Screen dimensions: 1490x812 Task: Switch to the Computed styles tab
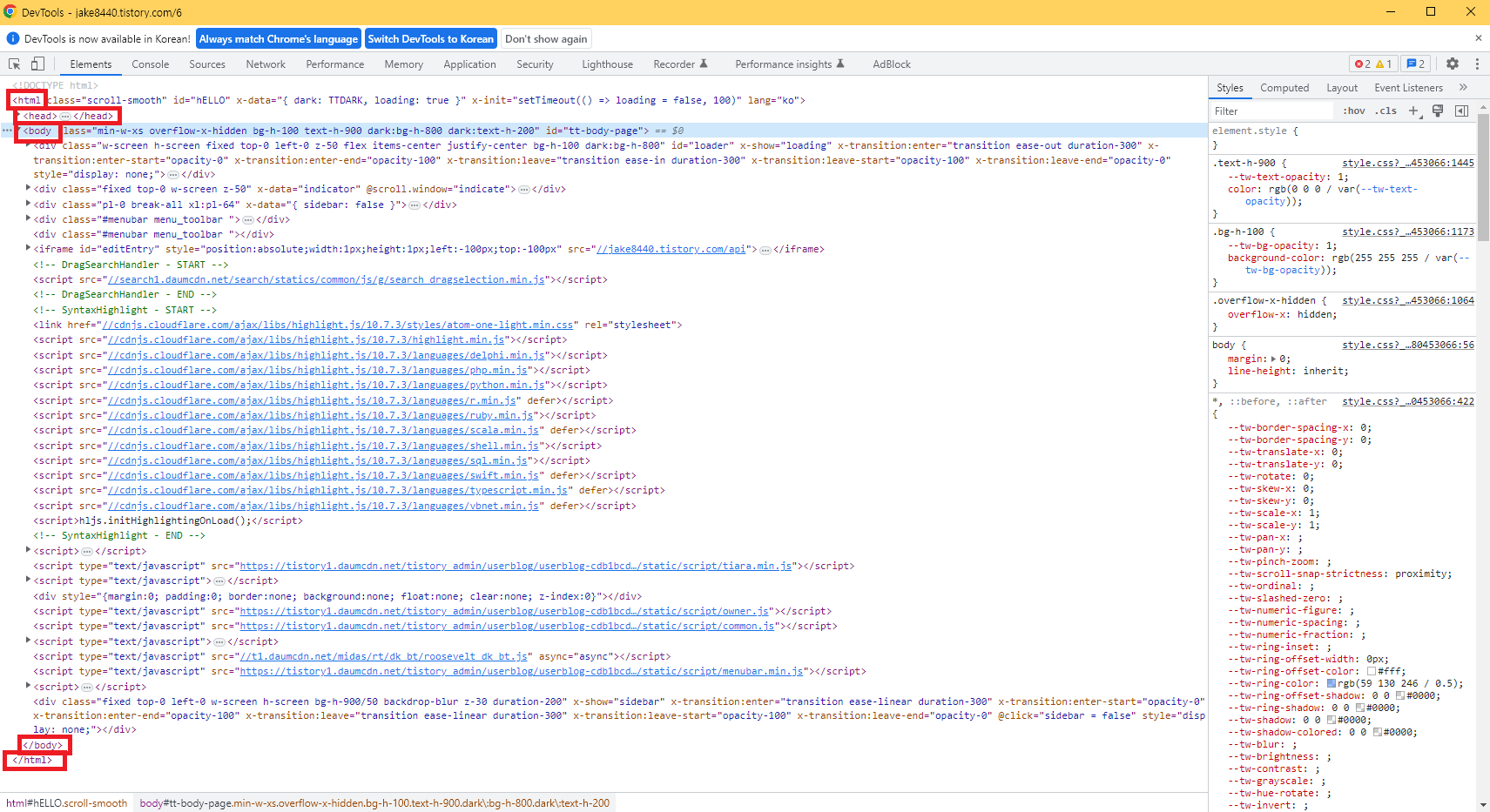(x=1284, y=88)
